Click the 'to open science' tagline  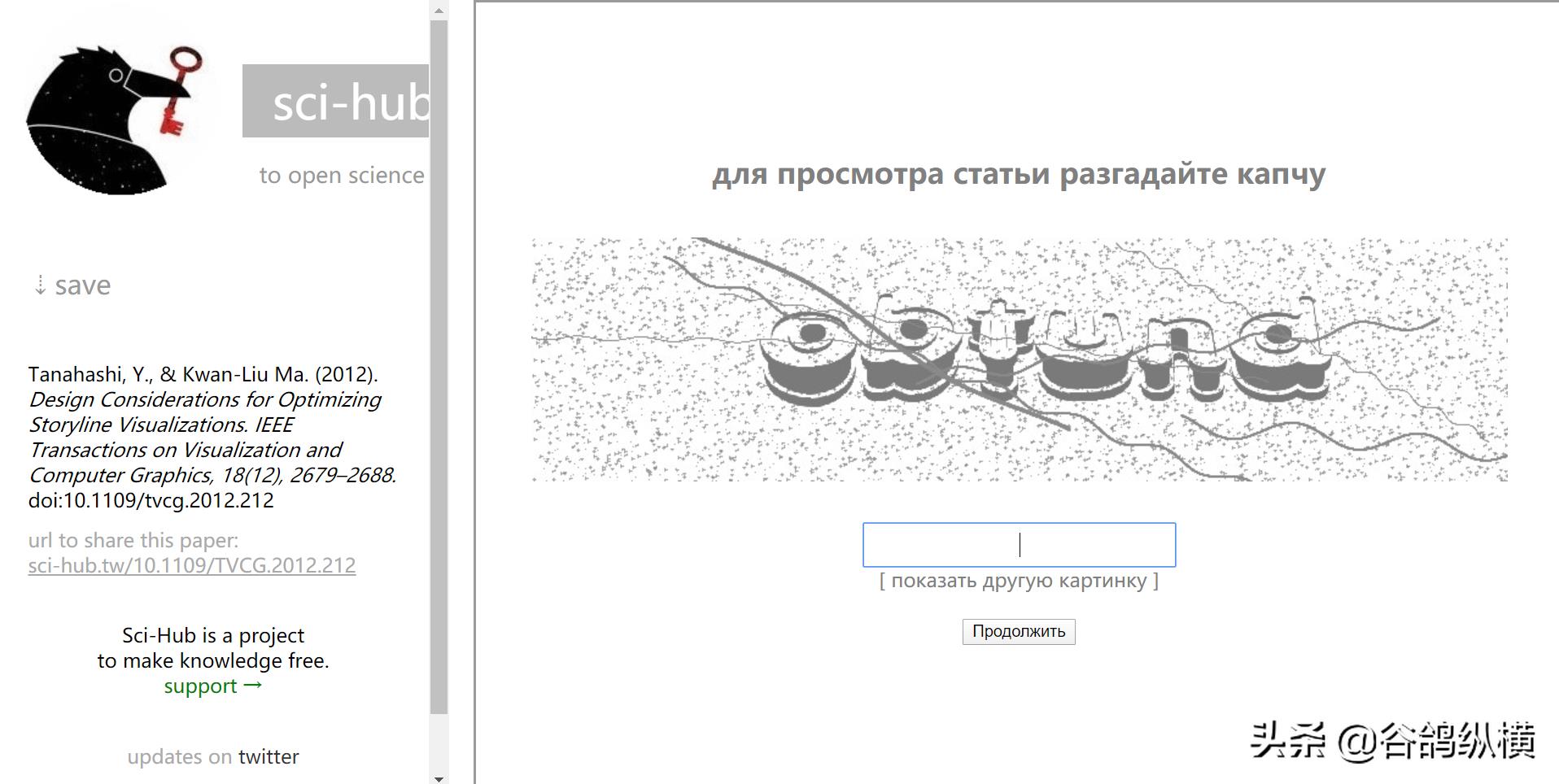342,176
